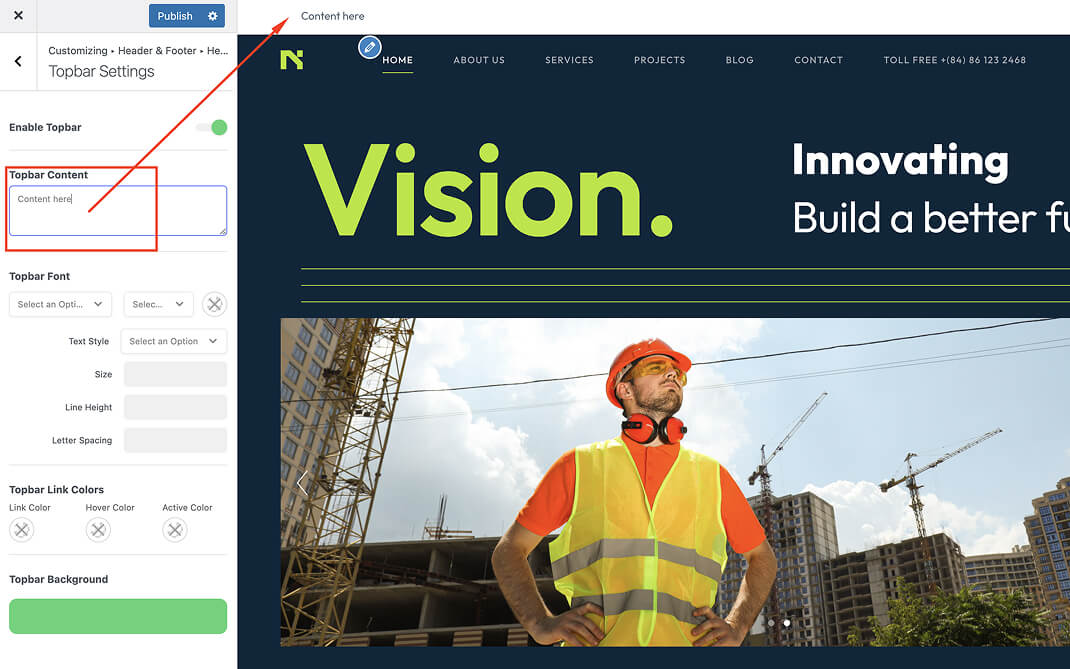Choose the Hover Color swatch
Viewport: 1070px width, 669px height.
pyautogui.click(x=98, y=530)
